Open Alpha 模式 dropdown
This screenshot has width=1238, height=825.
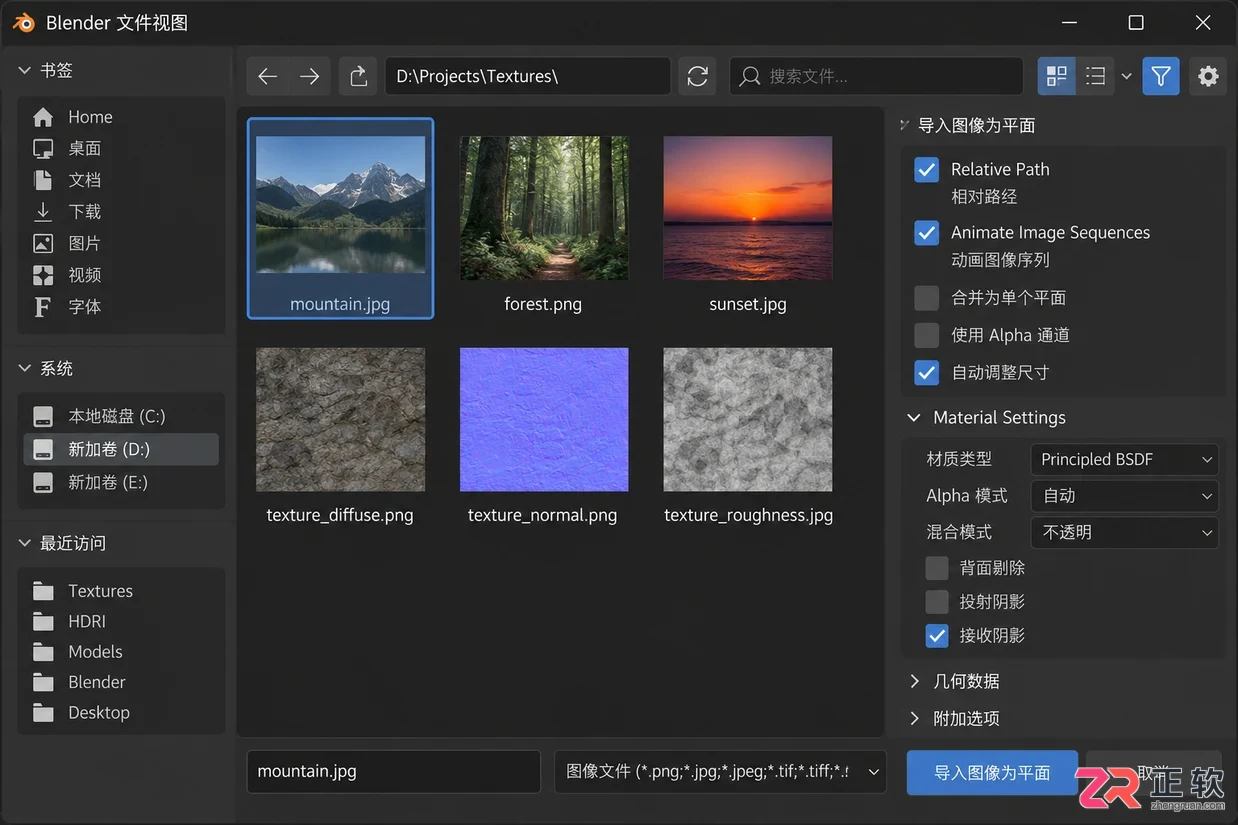[x=1125, y=496]
